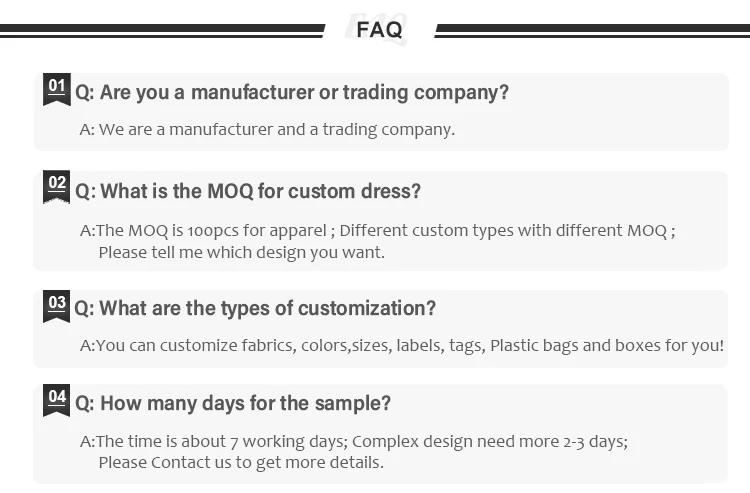This screenshot has height=493, width=750.
Task: Click the 01 number badge
Action: (x=57, y=88)
